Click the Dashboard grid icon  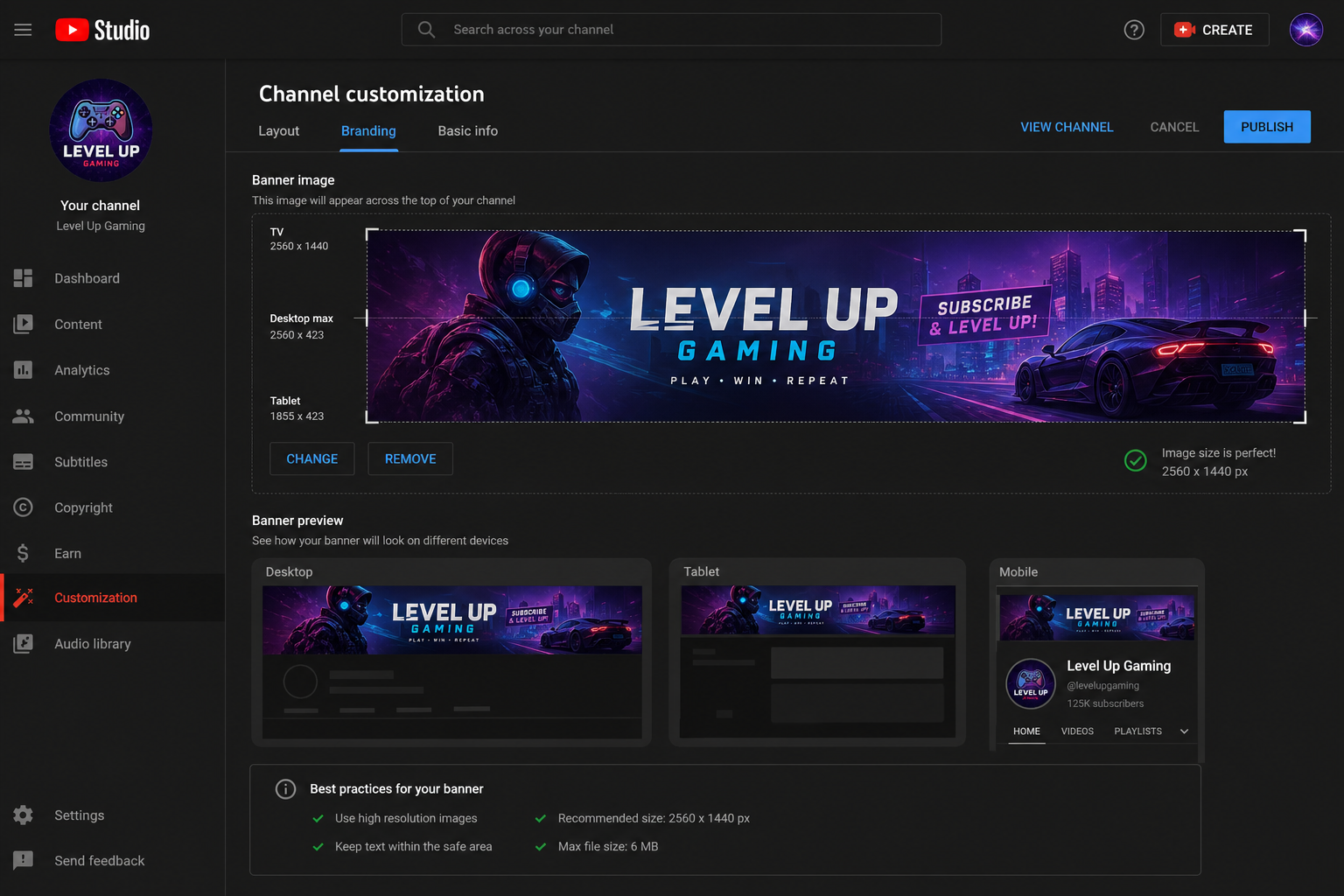[x=23, y=278]
